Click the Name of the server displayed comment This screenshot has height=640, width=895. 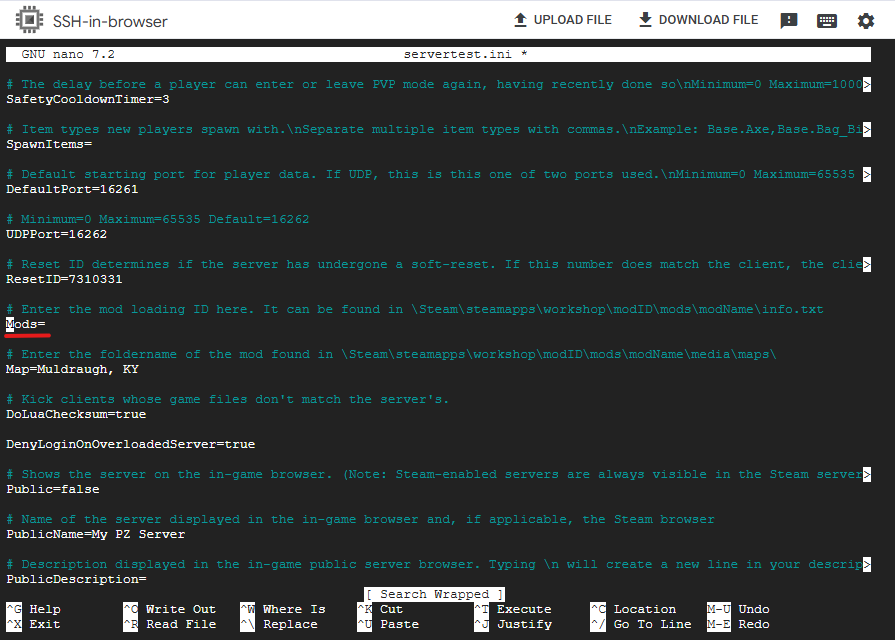[360, 520]
